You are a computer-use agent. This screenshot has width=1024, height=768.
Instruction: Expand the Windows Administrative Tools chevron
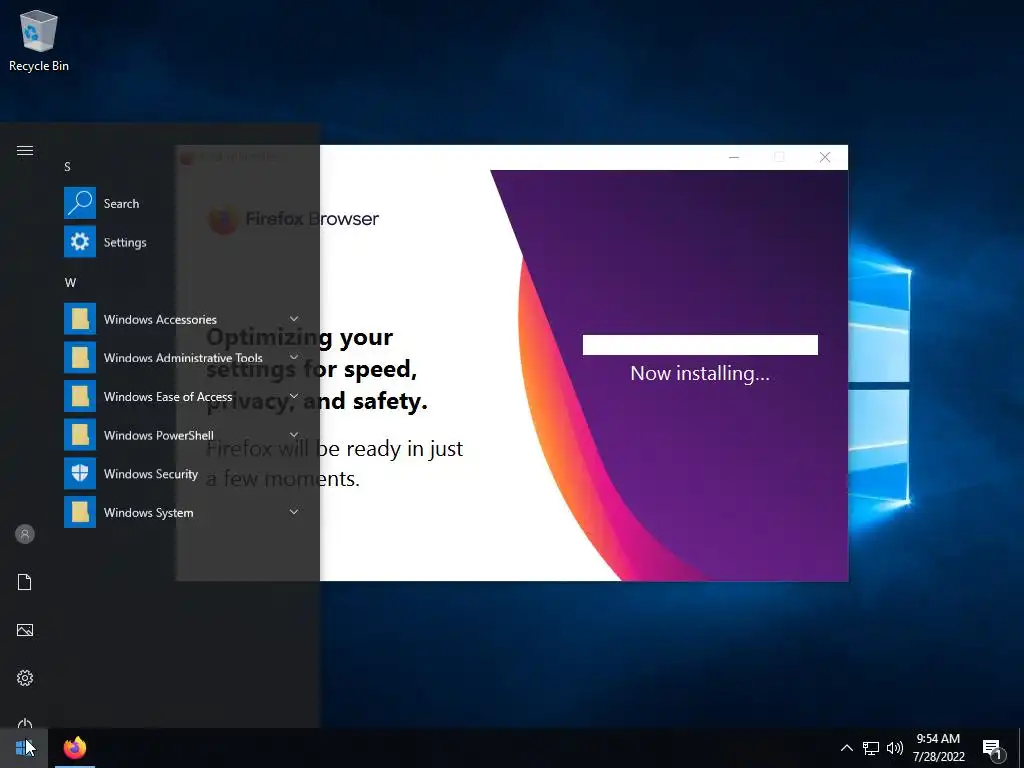pyautogui.click(x=294, y=357)
